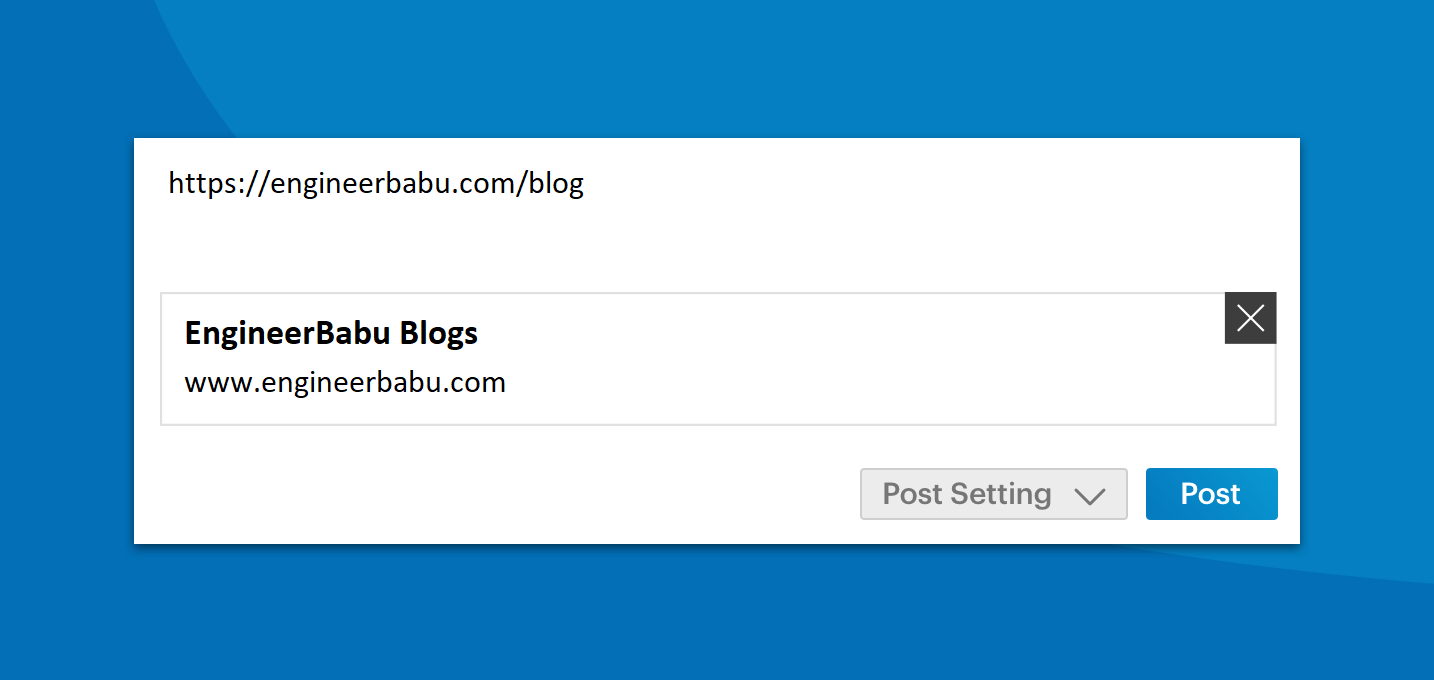
Task: Click the "Post Setting" label text
Action: [966, 494]
